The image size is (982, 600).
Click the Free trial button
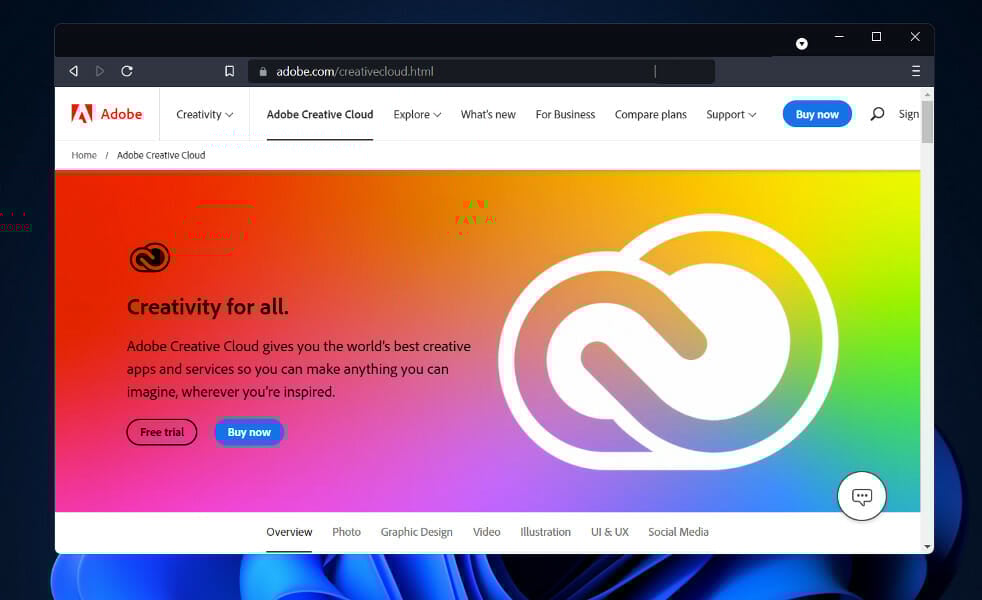point(162,432)
